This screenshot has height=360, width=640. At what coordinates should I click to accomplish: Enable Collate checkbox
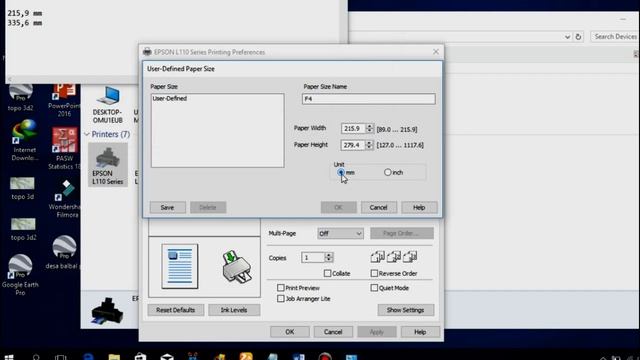tap(327, 273)
